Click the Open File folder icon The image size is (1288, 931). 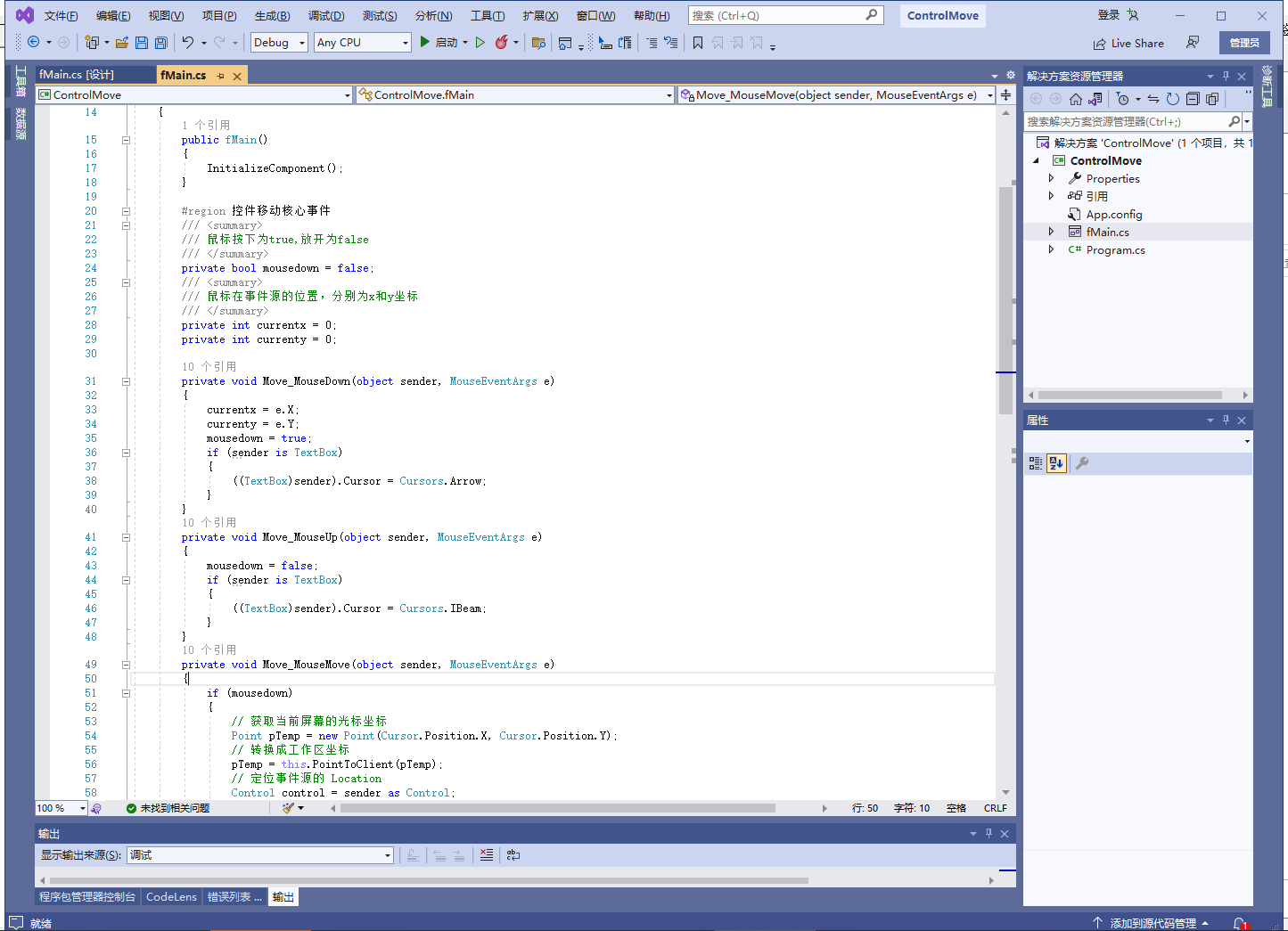(122, 42)
